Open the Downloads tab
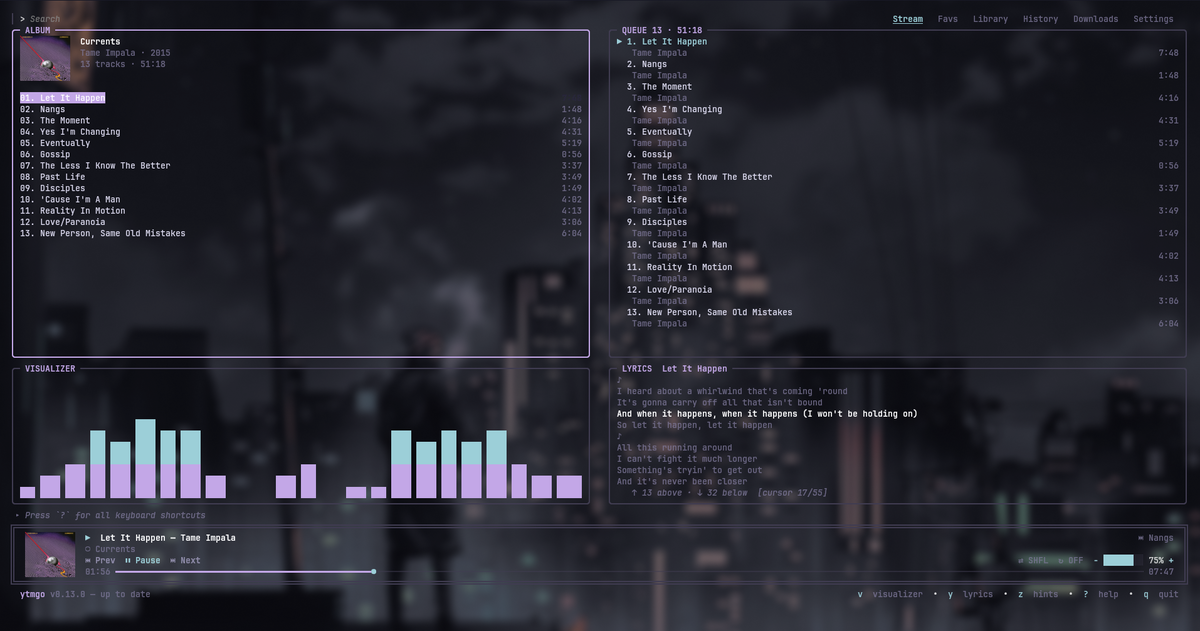 [1096, 19]
